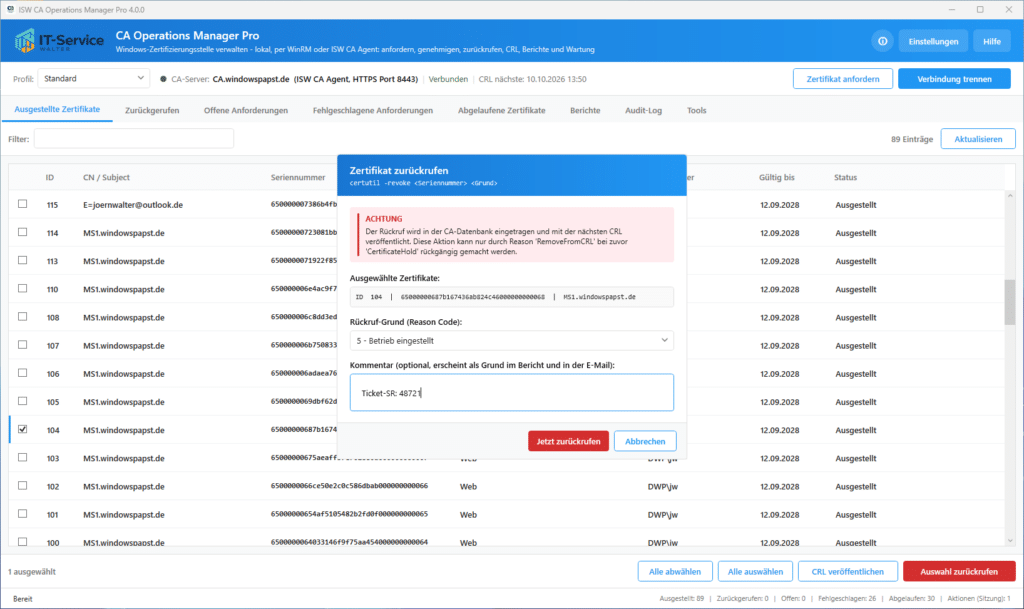Click E=joernwalter@outlook.de in row 115
The width and height of the screenshot is (1024, 609).
[133, 205]
